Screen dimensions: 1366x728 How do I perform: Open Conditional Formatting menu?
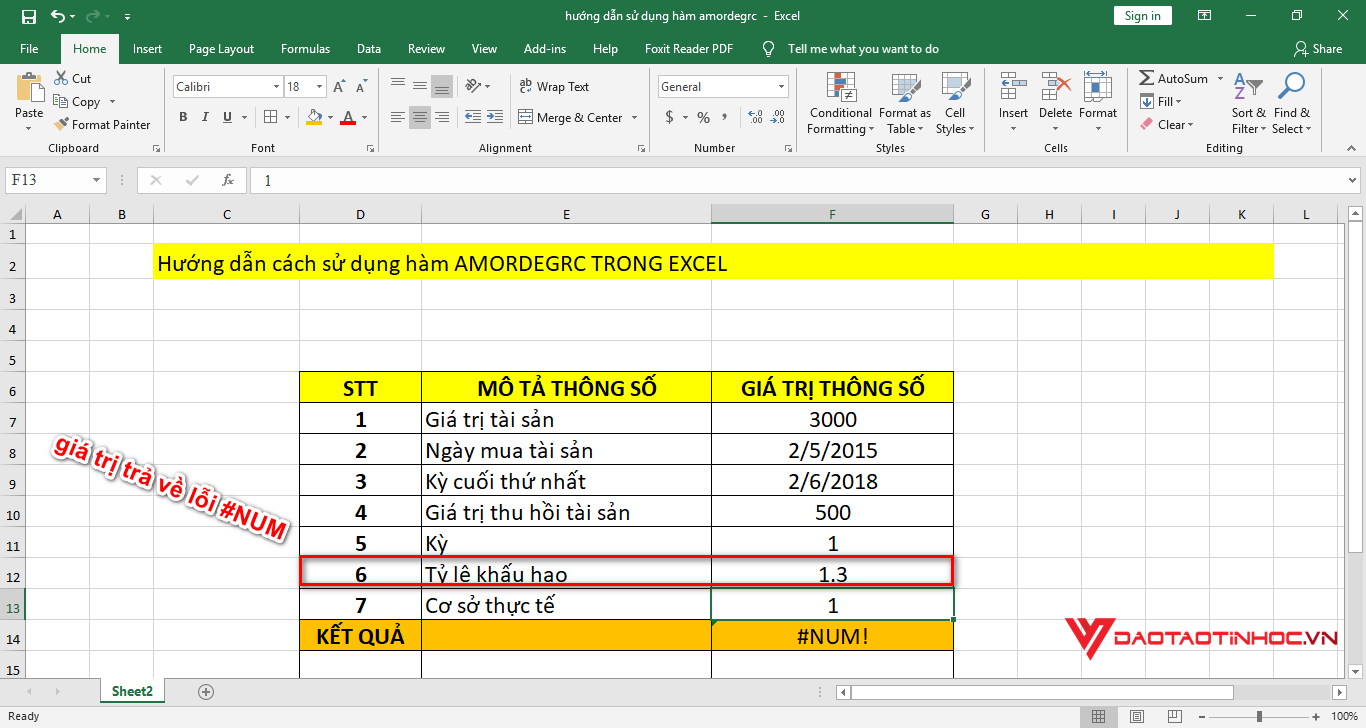[x=840, y=105]
